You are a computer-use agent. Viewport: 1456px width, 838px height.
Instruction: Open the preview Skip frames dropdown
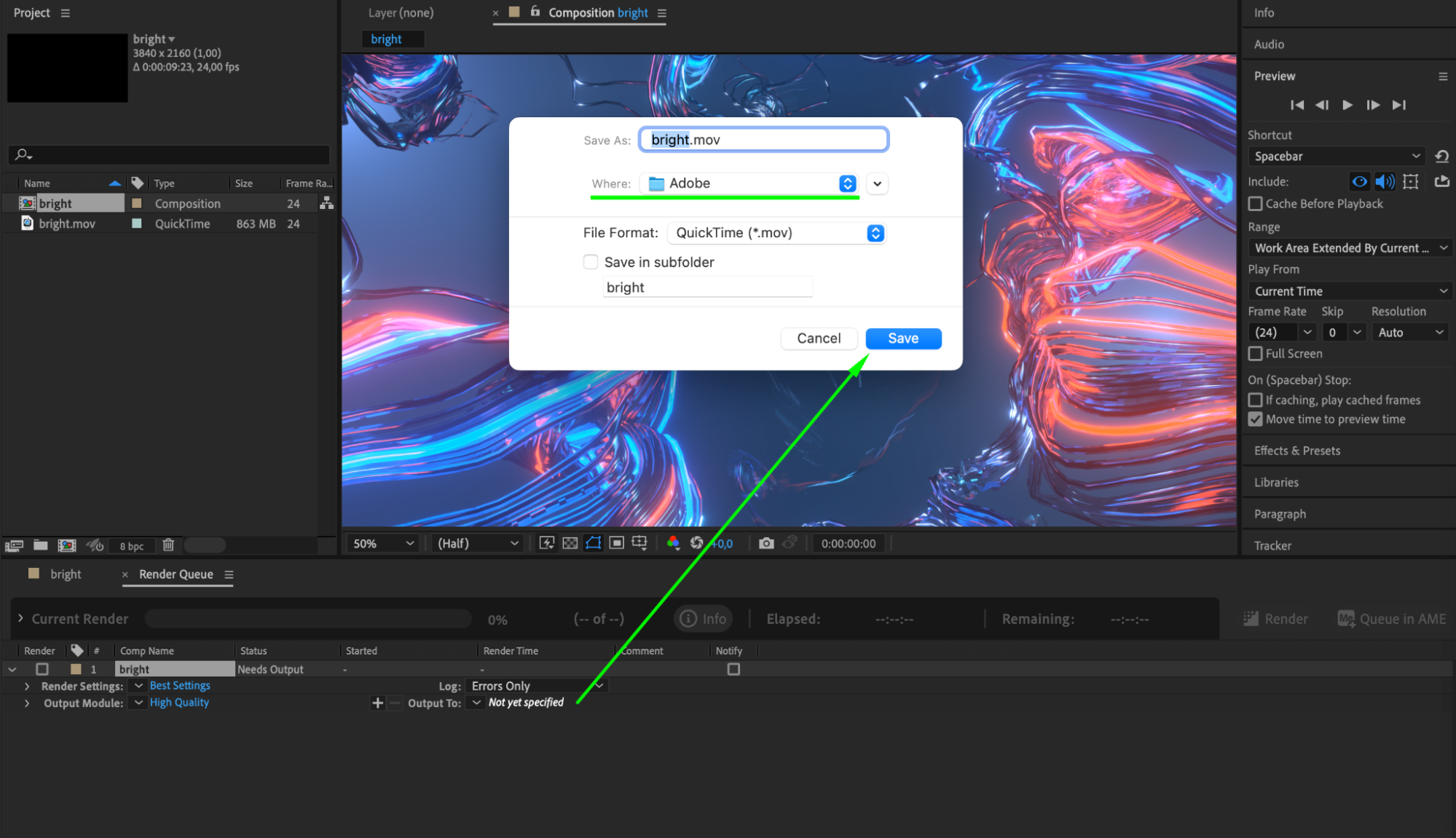1343,333
